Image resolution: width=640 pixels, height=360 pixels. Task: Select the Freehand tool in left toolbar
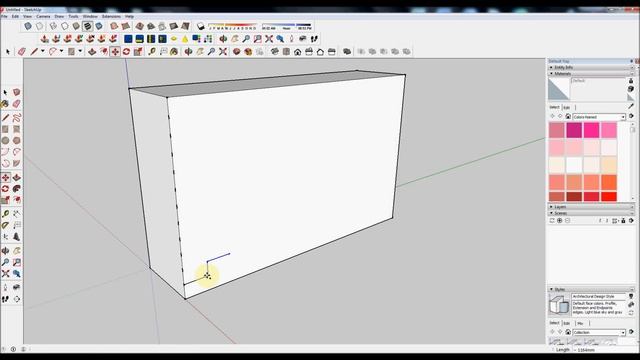click(x=17, y=118)
